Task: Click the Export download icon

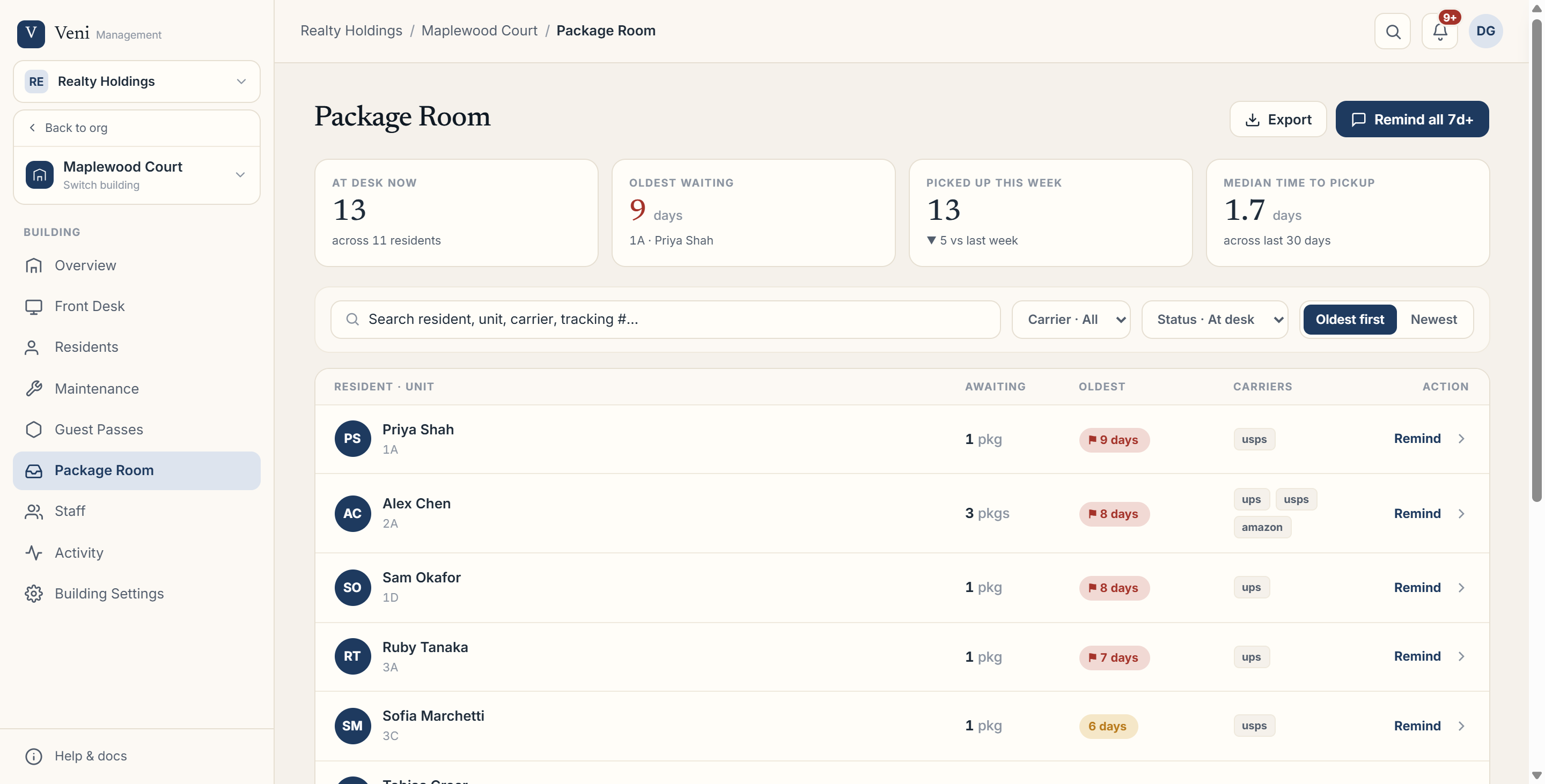Action: pos(1252,120)
